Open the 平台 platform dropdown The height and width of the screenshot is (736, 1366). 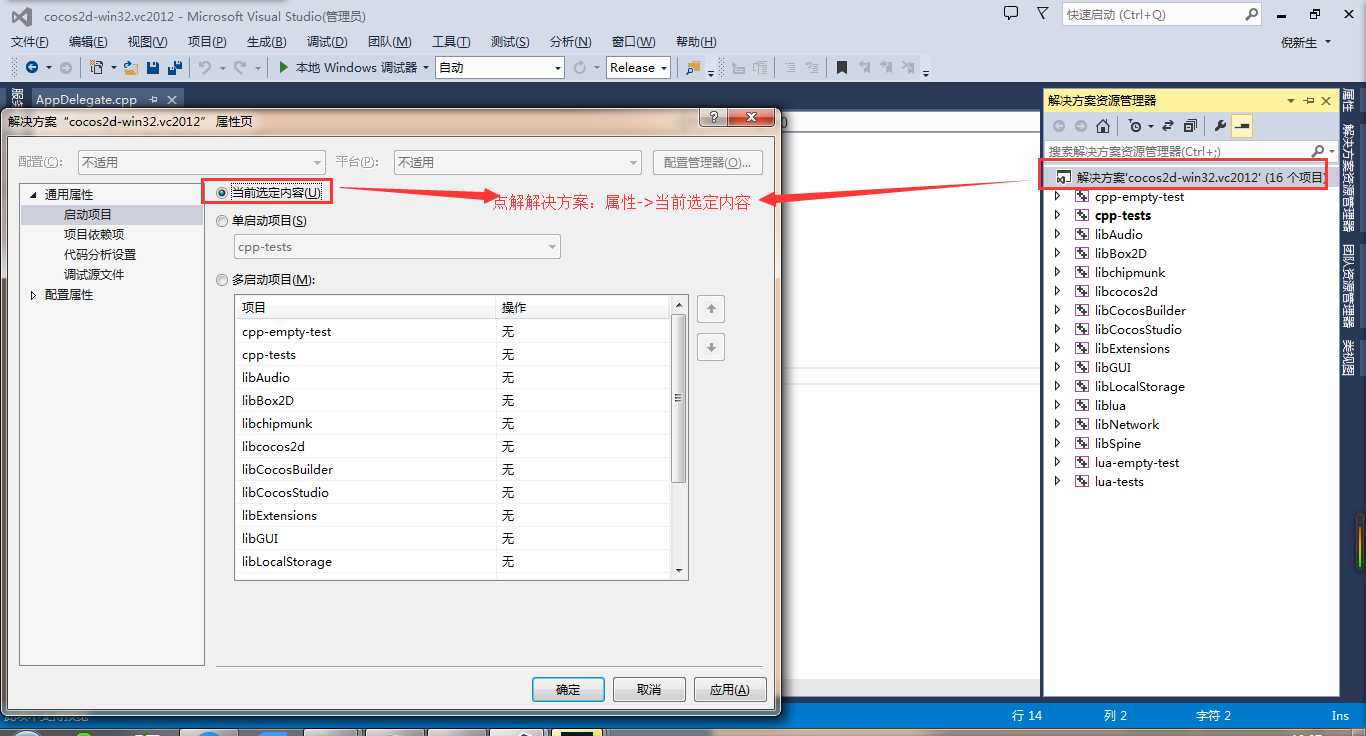(518, 162)
